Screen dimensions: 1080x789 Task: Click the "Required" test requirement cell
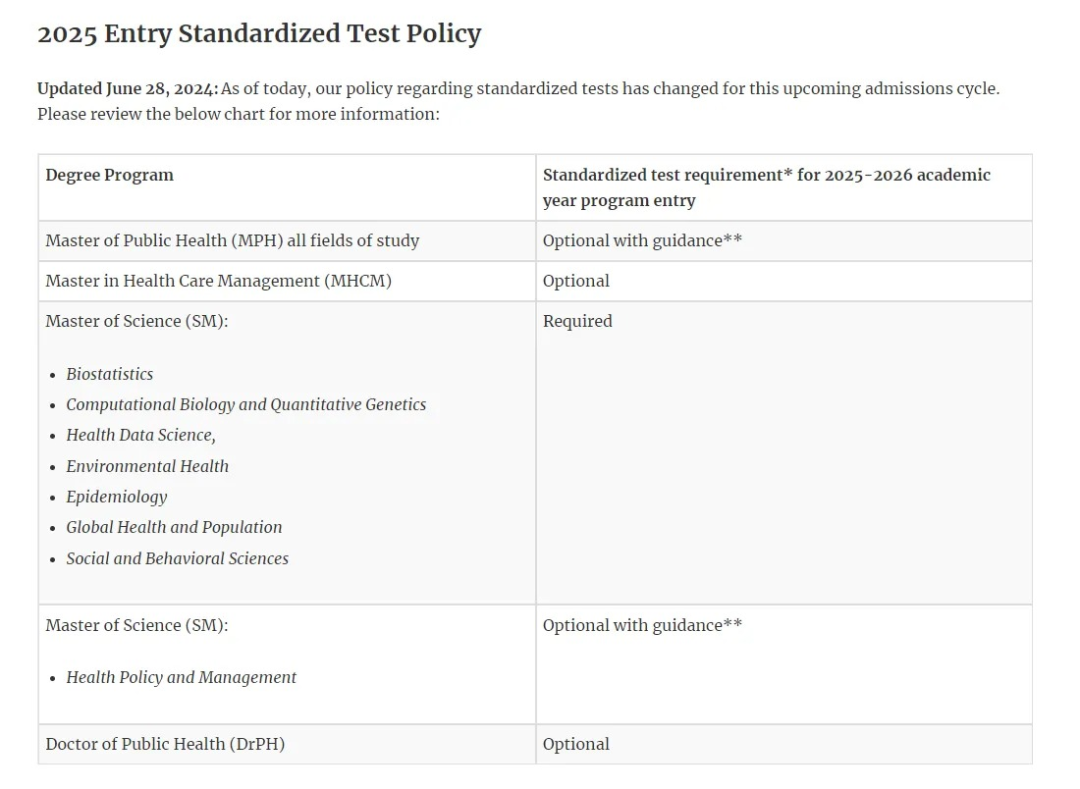coord(577,321)
